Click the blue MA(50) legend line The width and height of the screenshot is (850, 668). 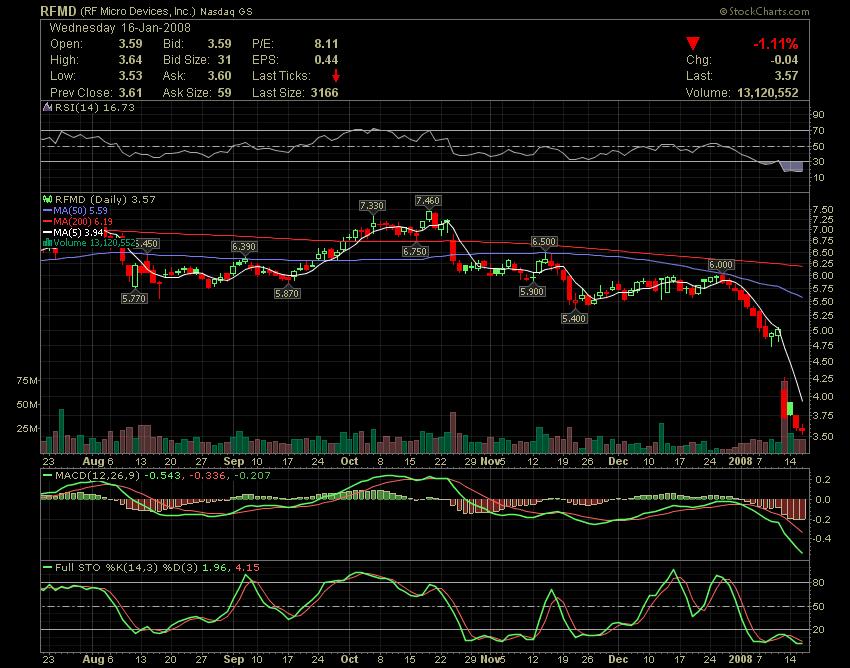tap(48, 210)
